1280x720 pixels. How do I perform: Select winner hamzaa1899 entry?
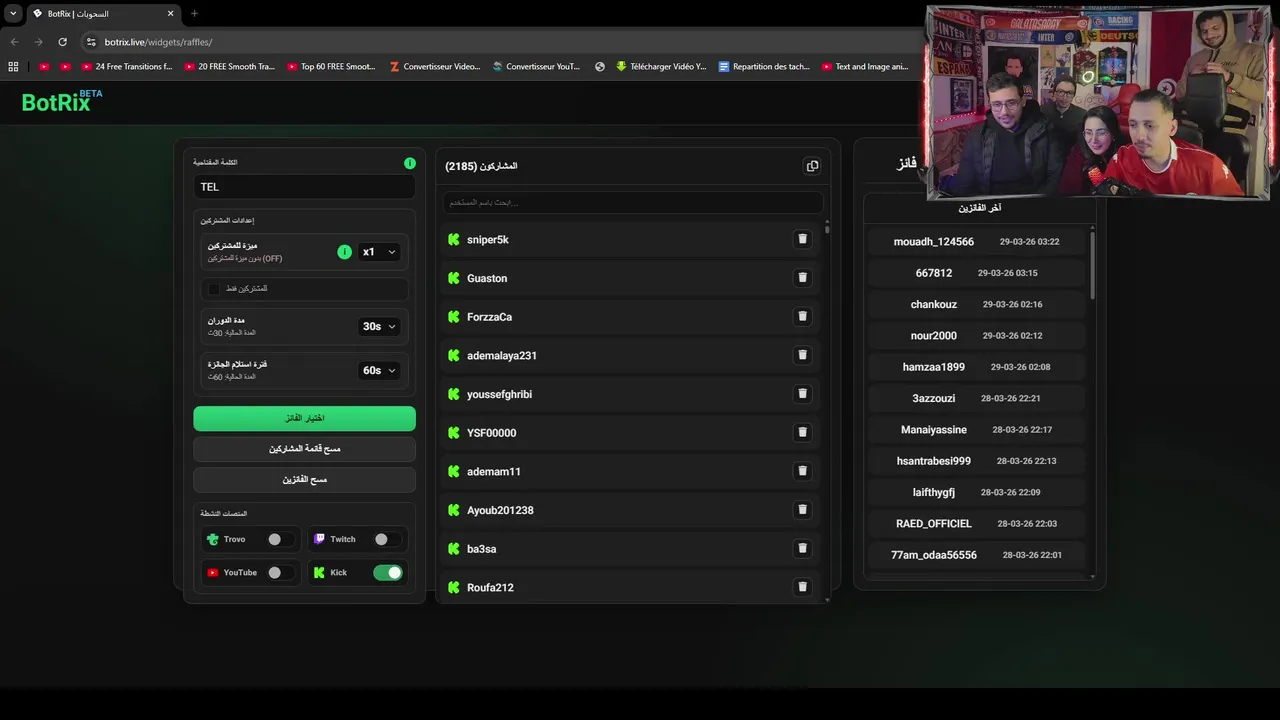coord(976,367)
